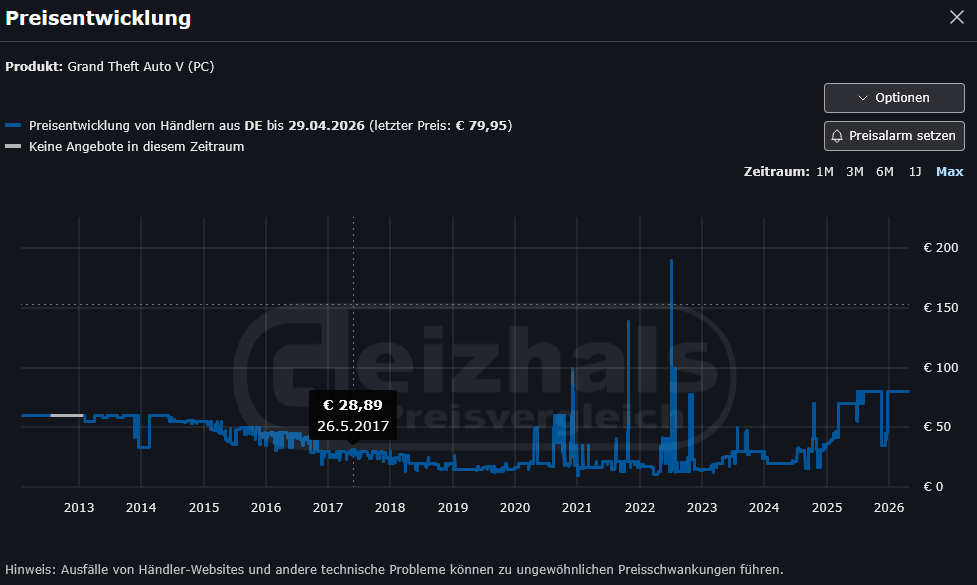Click the gray no-offers legend marker
Viewport: 977px width, 585px height.
pos(13,146)
